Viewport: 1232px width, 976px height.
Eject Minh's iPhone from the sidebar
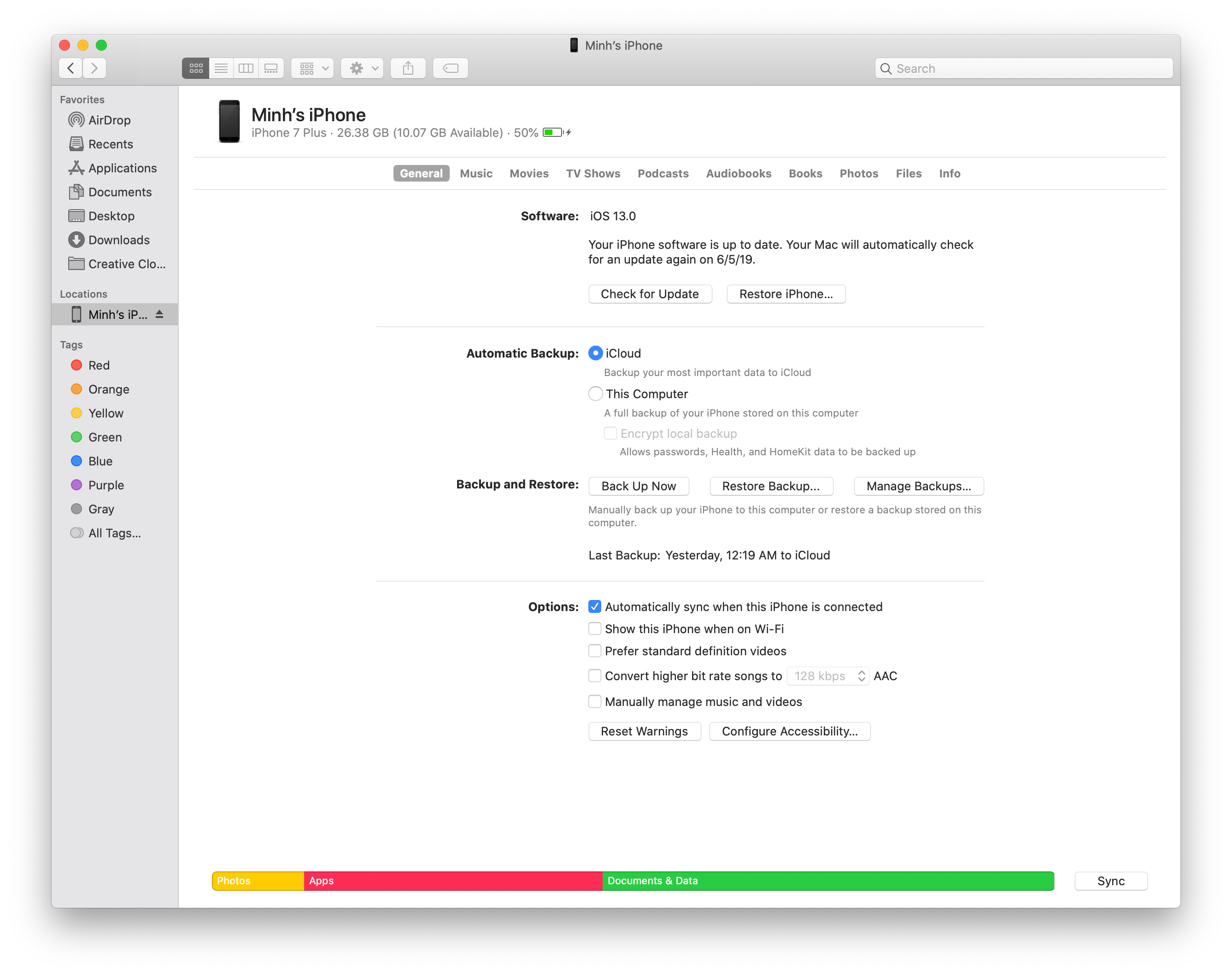[159, 315]
